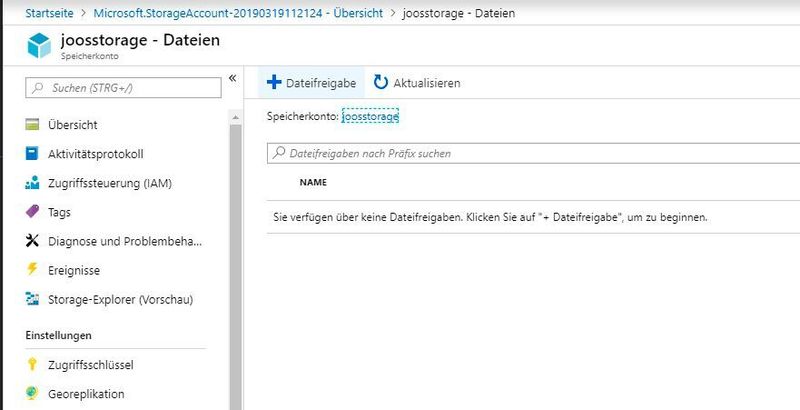Viewport: 800px width, 410px height.
Task: Click the purple Tags icon
Action: coord(32,212)
